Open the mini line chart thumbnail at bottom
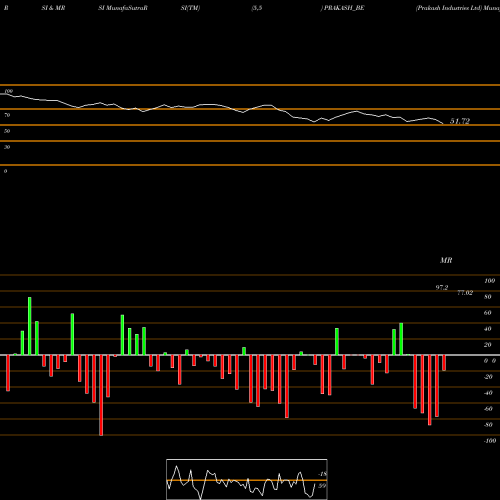The height and width of the screenshot is (500, 500). [247, 479]
